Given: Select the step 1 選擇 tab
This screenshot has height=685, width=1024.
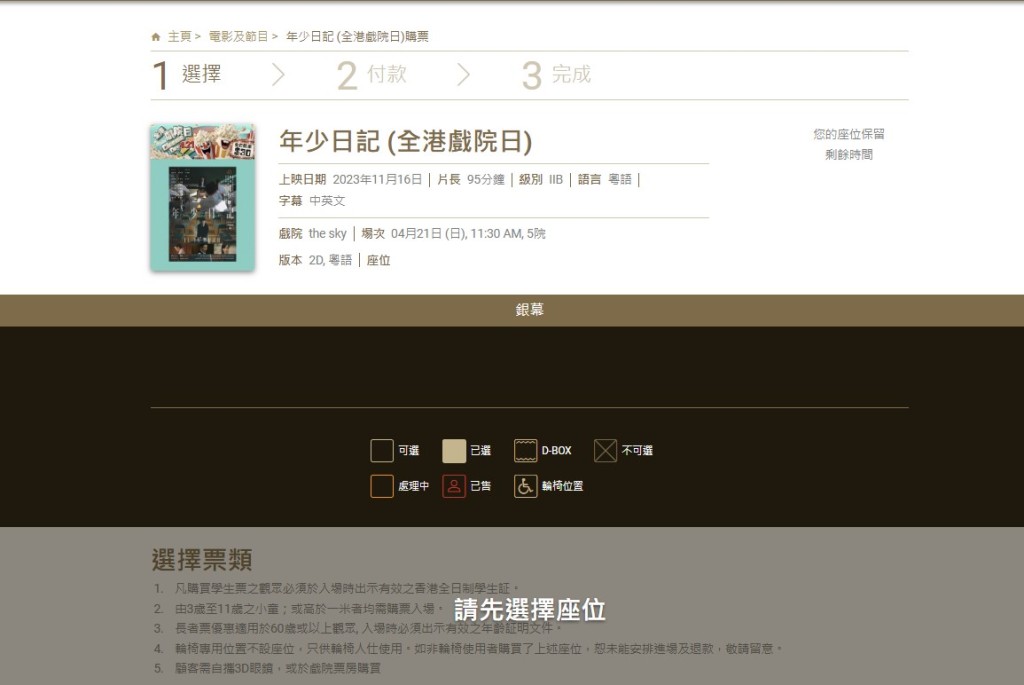Looking at the screenshot, I should point(187,75).
